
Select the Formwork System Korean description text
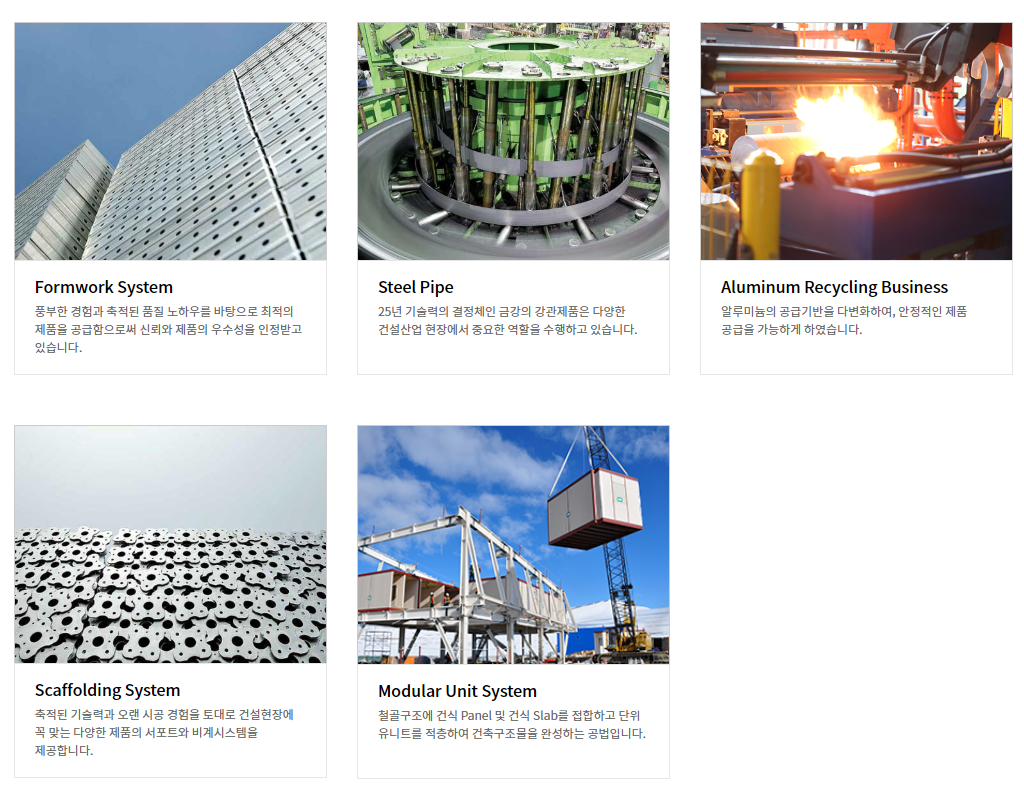point(168,329)
